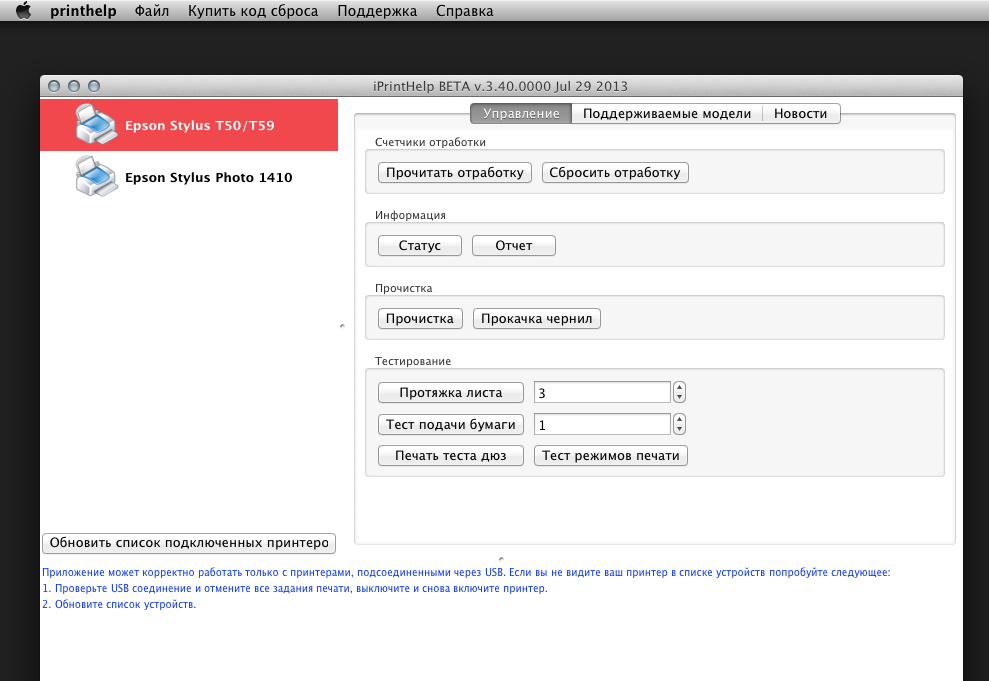Image resolution: width=989 pixels, height=681 pixels.
Task: Select Epson Stylus T50/T59 in printer list
Action: click(189, 125)
